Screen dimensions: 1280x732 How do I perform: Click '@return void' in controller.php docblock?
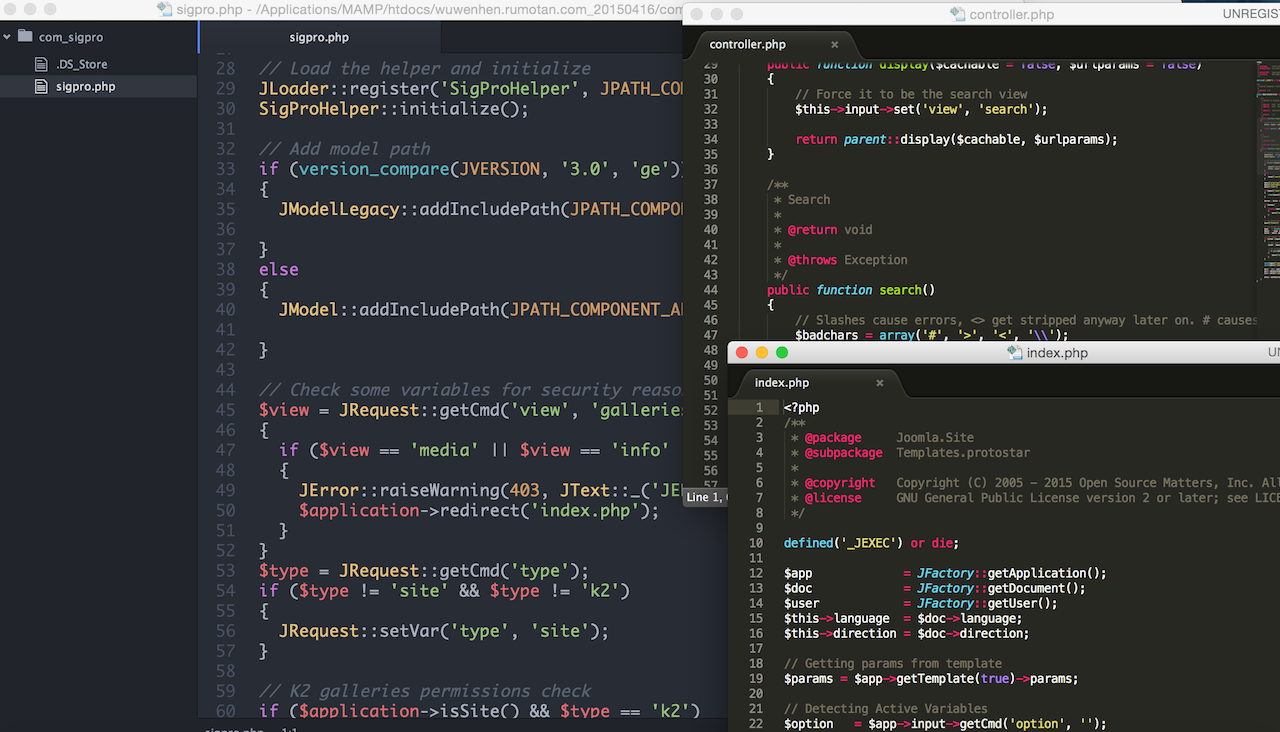click(x=830, y=229)
